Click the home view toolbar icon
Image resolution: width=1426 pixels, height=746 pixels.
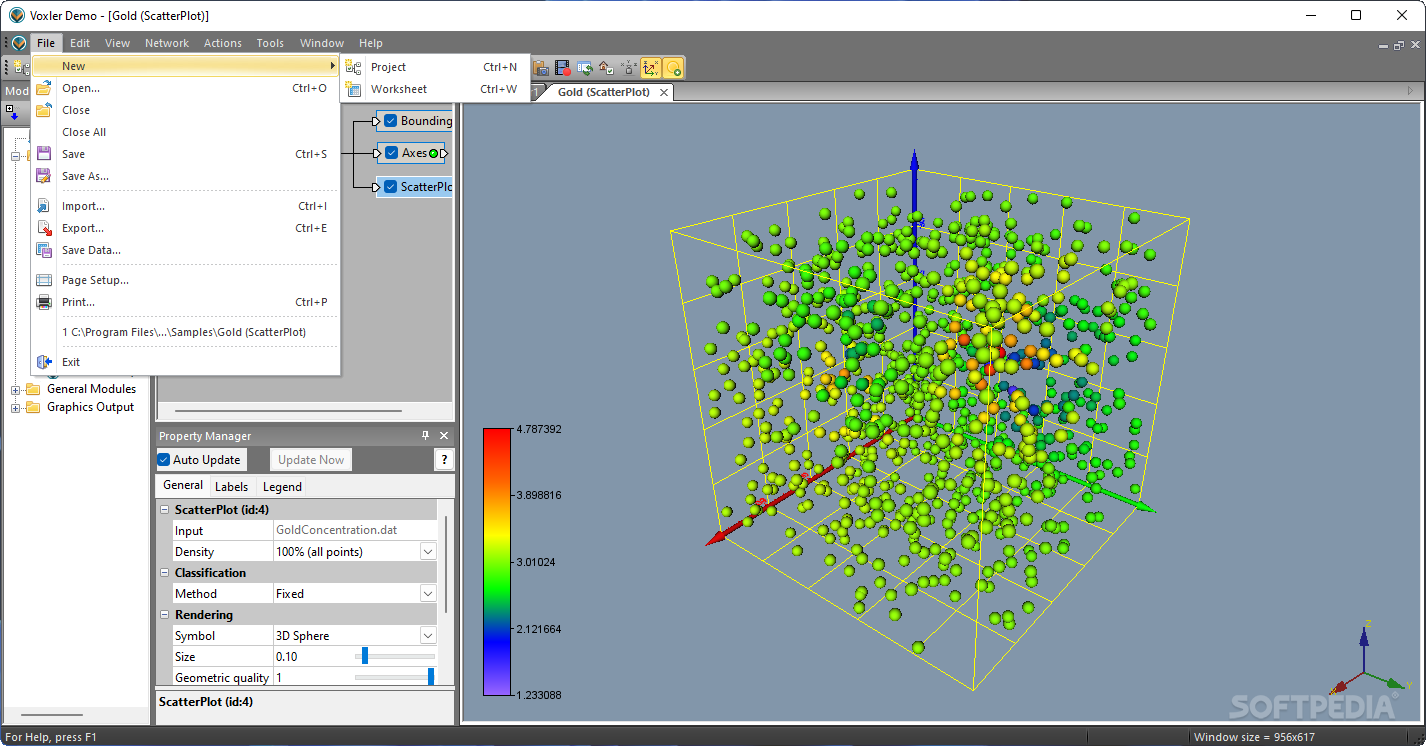point(606,67)
